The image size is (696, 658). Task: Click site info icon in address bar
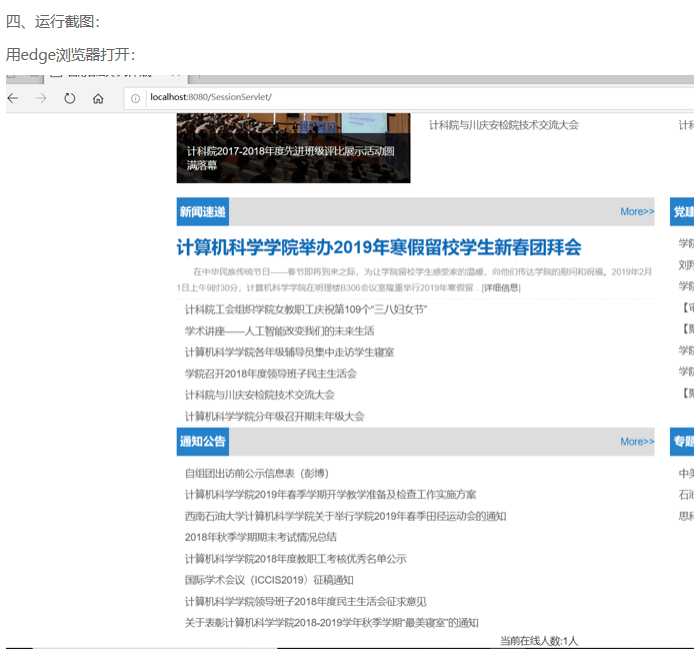[135, 98]
